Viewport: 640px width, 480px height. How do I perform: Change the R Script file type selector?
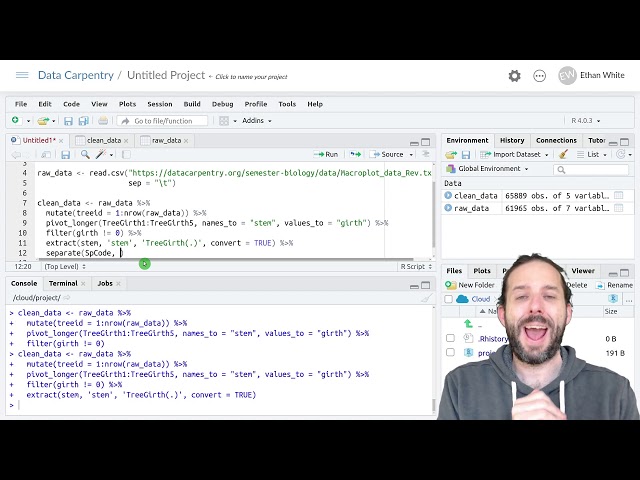tap(416, 267)
